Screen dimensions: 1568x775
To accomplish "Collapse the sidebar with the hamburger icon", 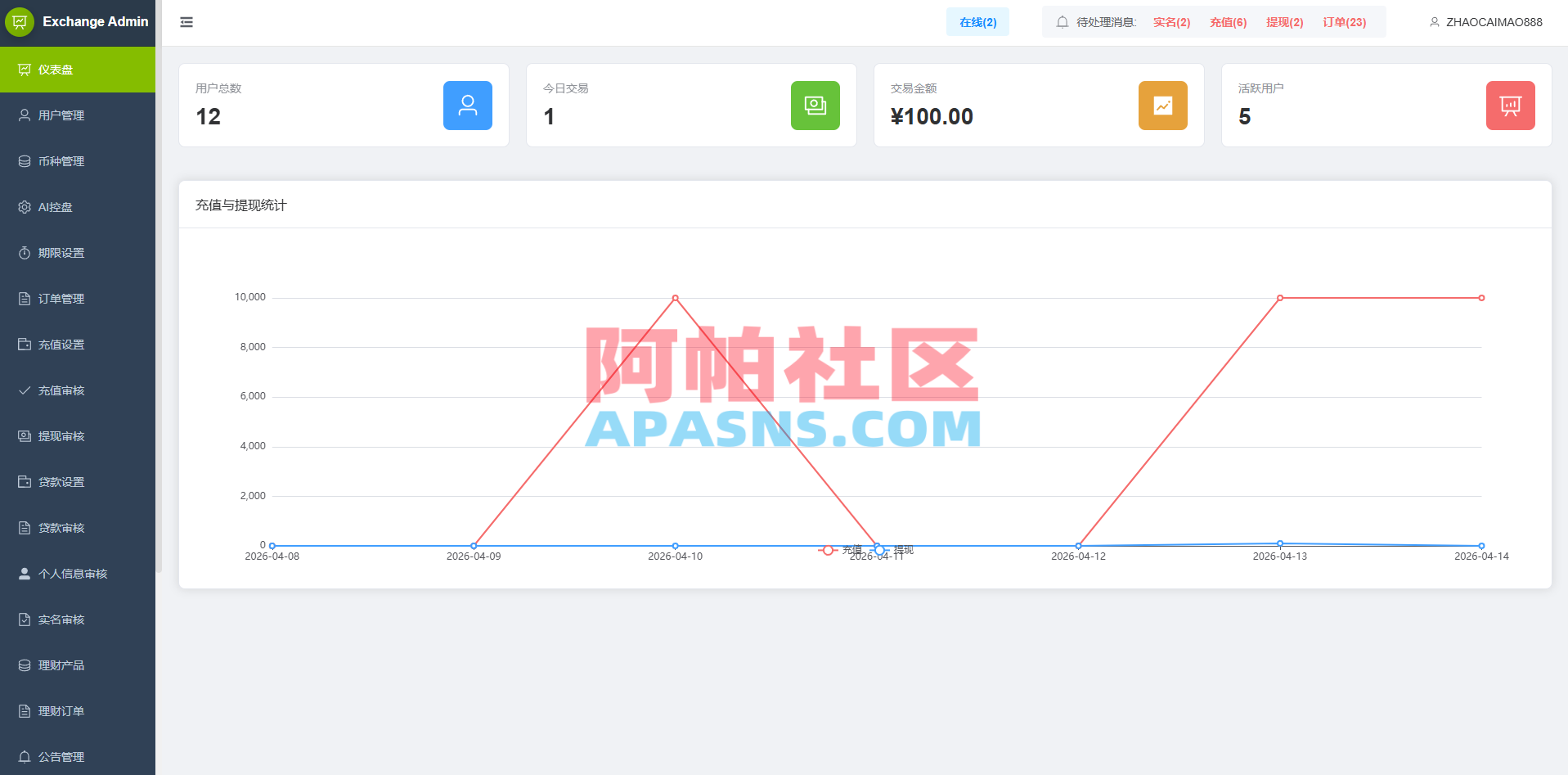I will coord(186,22).
